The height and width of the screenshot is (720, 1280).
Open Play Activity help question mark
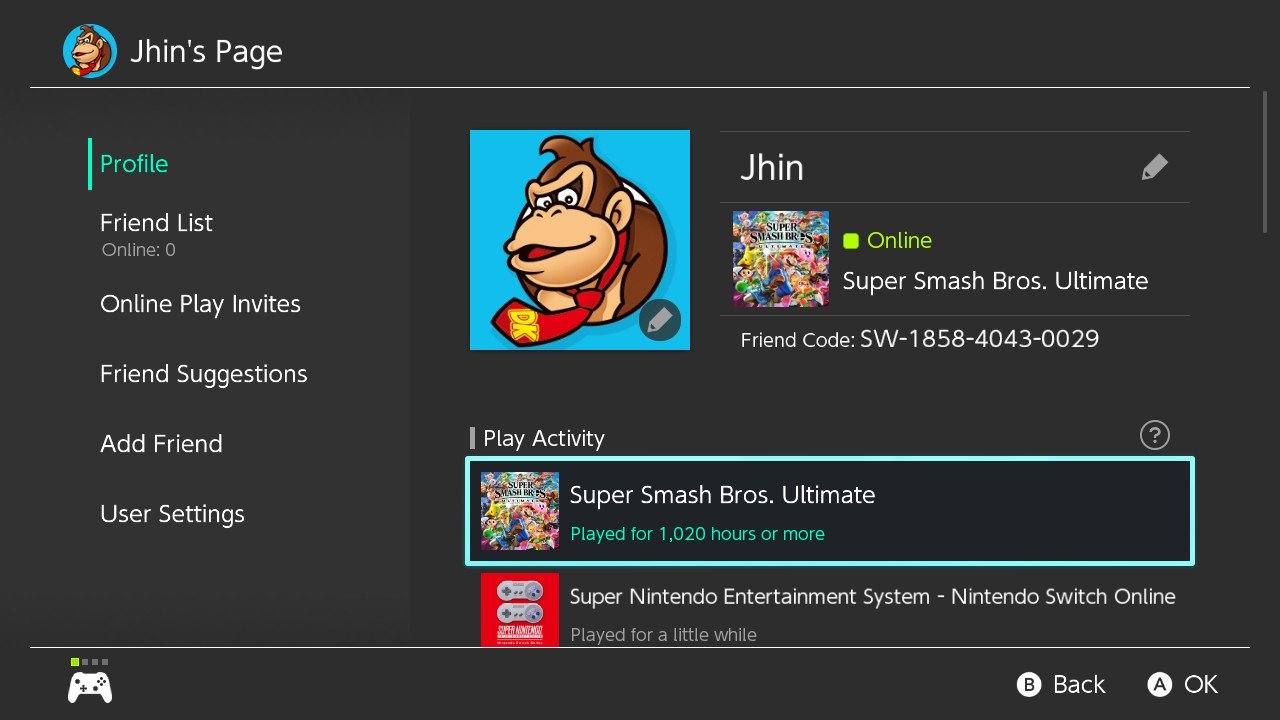click(1154, 435)
